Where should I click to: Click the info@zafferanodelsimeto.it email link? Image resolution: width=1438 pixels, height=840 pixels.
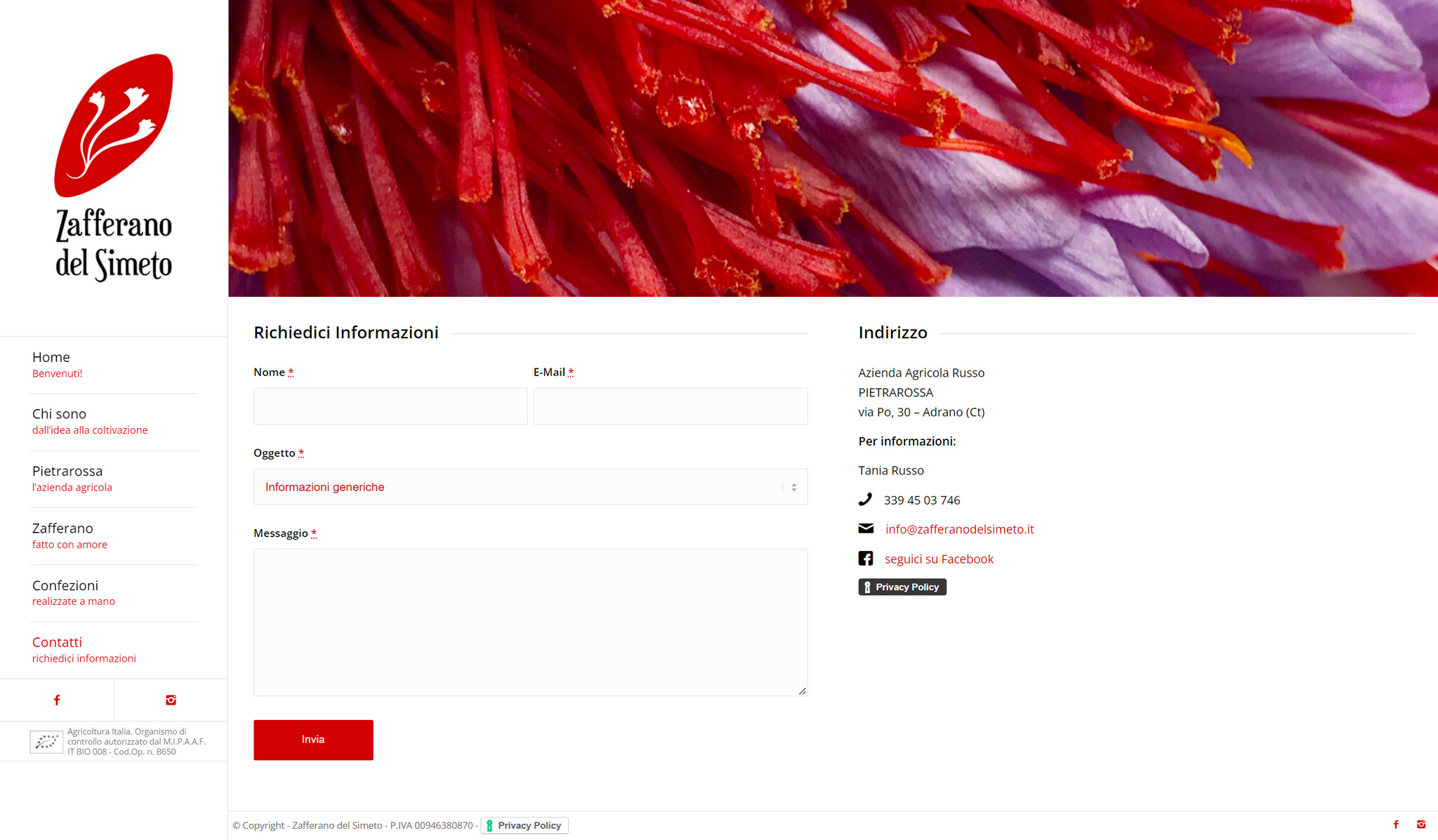[x=959, y=528]
